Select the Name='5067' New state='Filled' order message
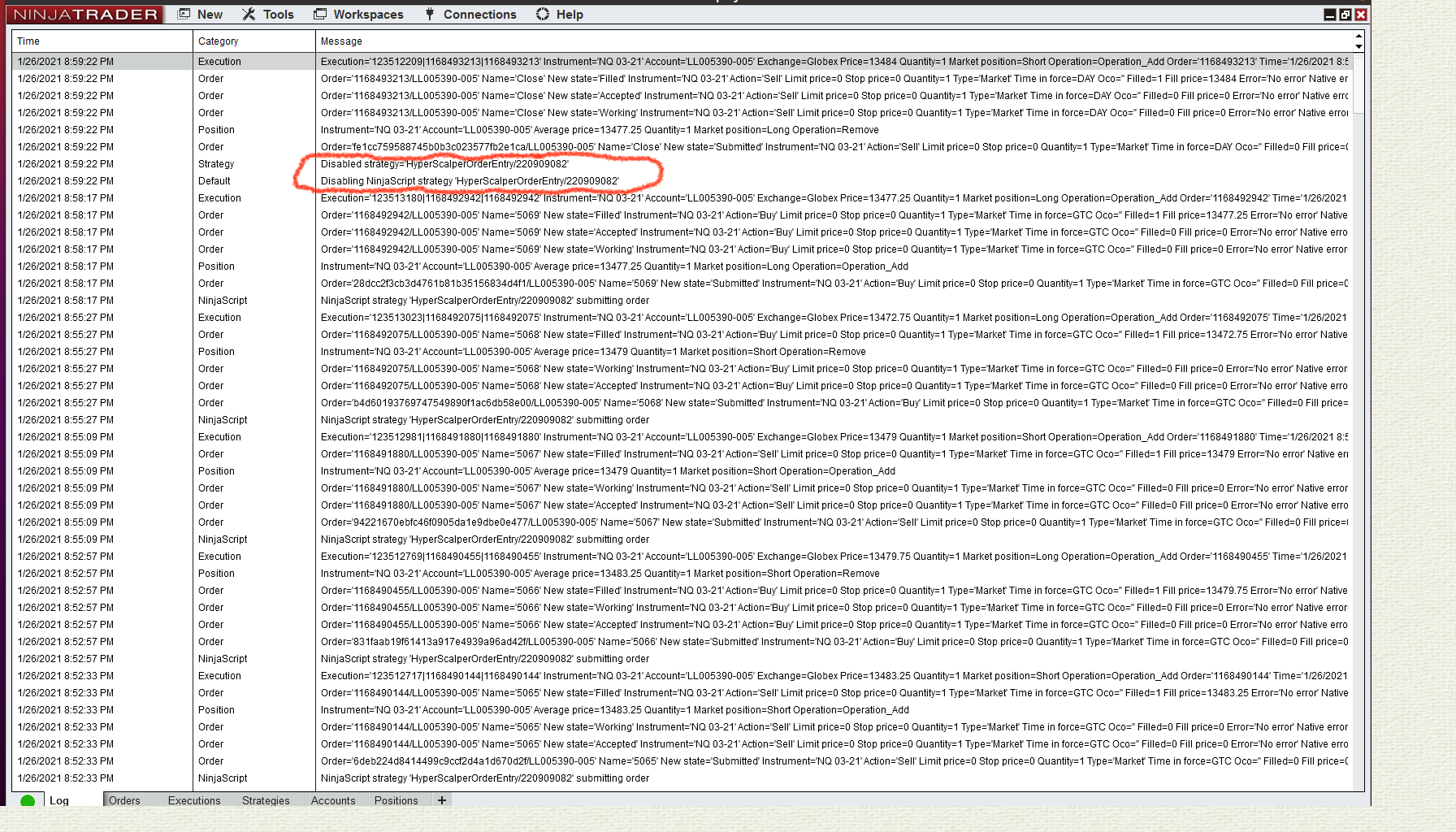The image size is (1456, 832). tap(834, 454)
